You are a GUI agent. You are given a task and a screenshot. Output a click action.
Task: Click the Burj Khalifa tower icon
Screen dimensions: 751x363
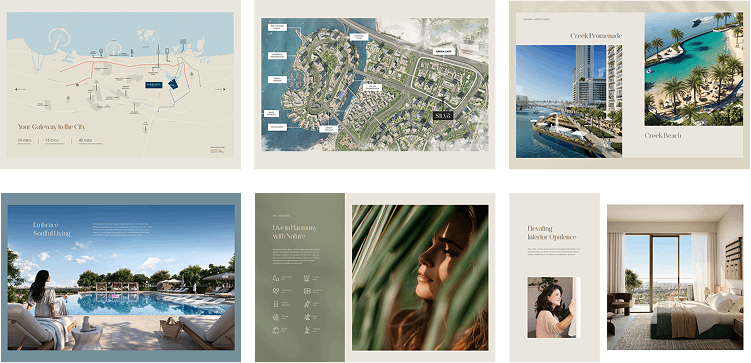tap(159, 57)
